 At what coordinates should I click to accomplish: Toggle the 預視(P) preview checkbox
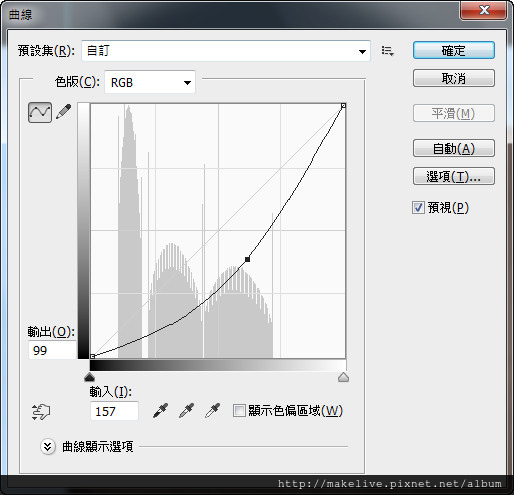(x=418, y=208)
